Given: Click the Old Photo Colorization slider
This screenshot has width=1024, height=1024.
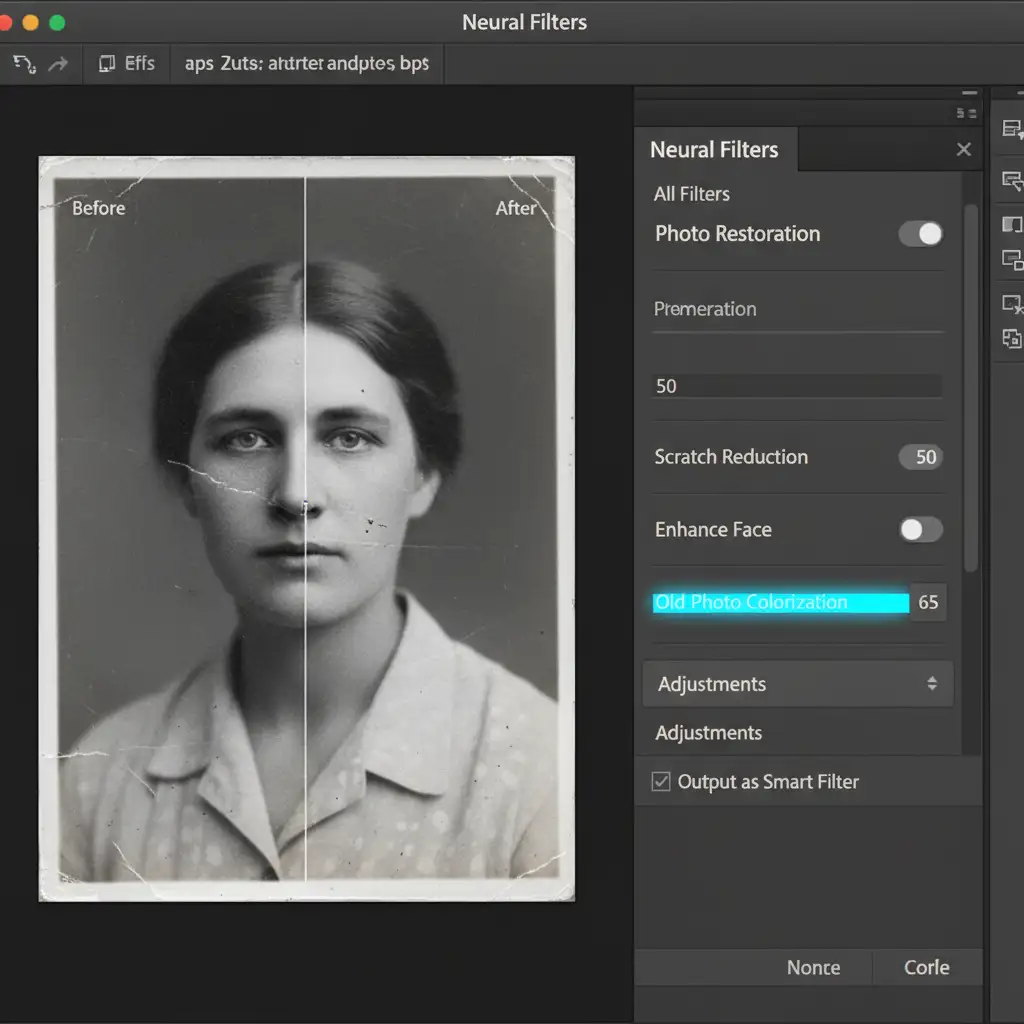Looking at the screenshot, I should tap(780, 602).
